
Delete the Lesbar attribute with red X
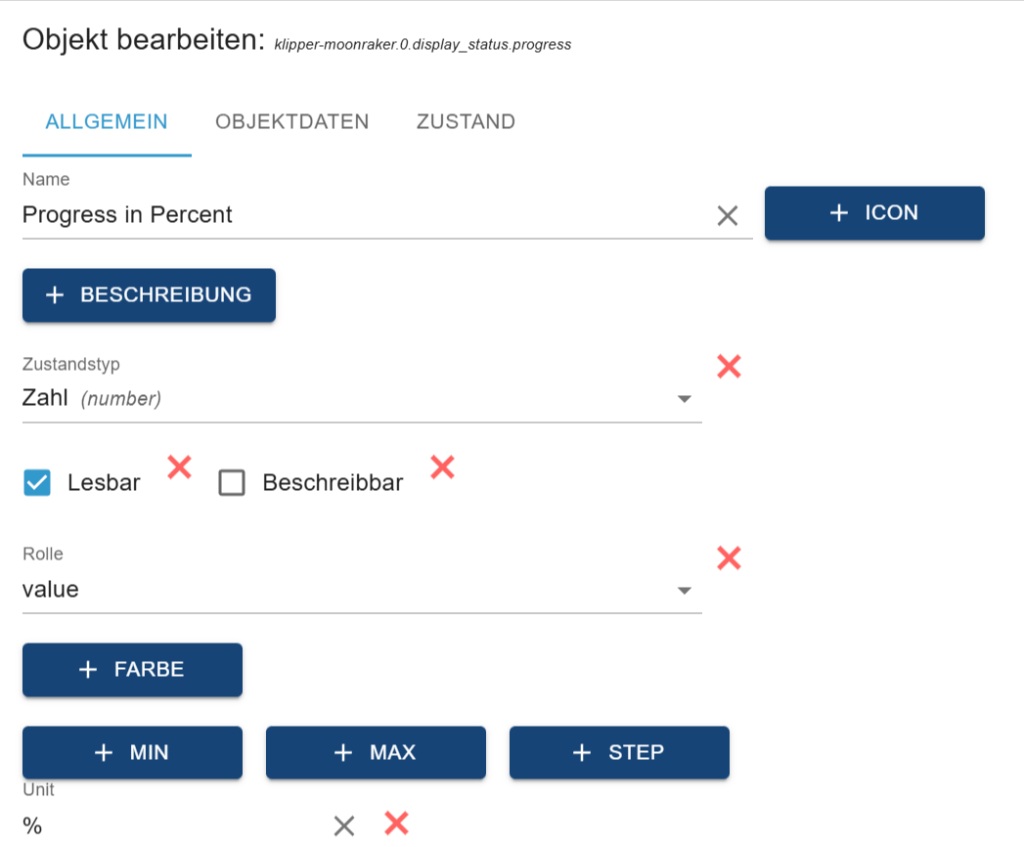[179, 466]
